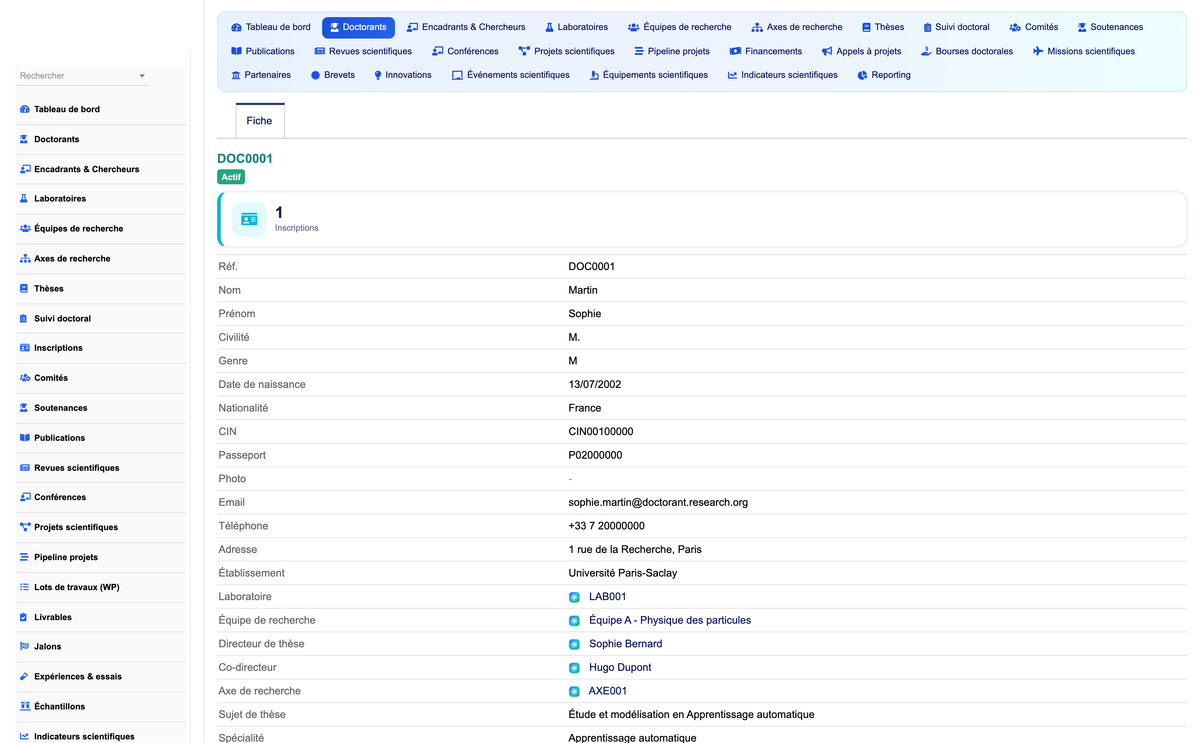
Task: Click the Livrables clipboard-check icon
Action: 25,617
